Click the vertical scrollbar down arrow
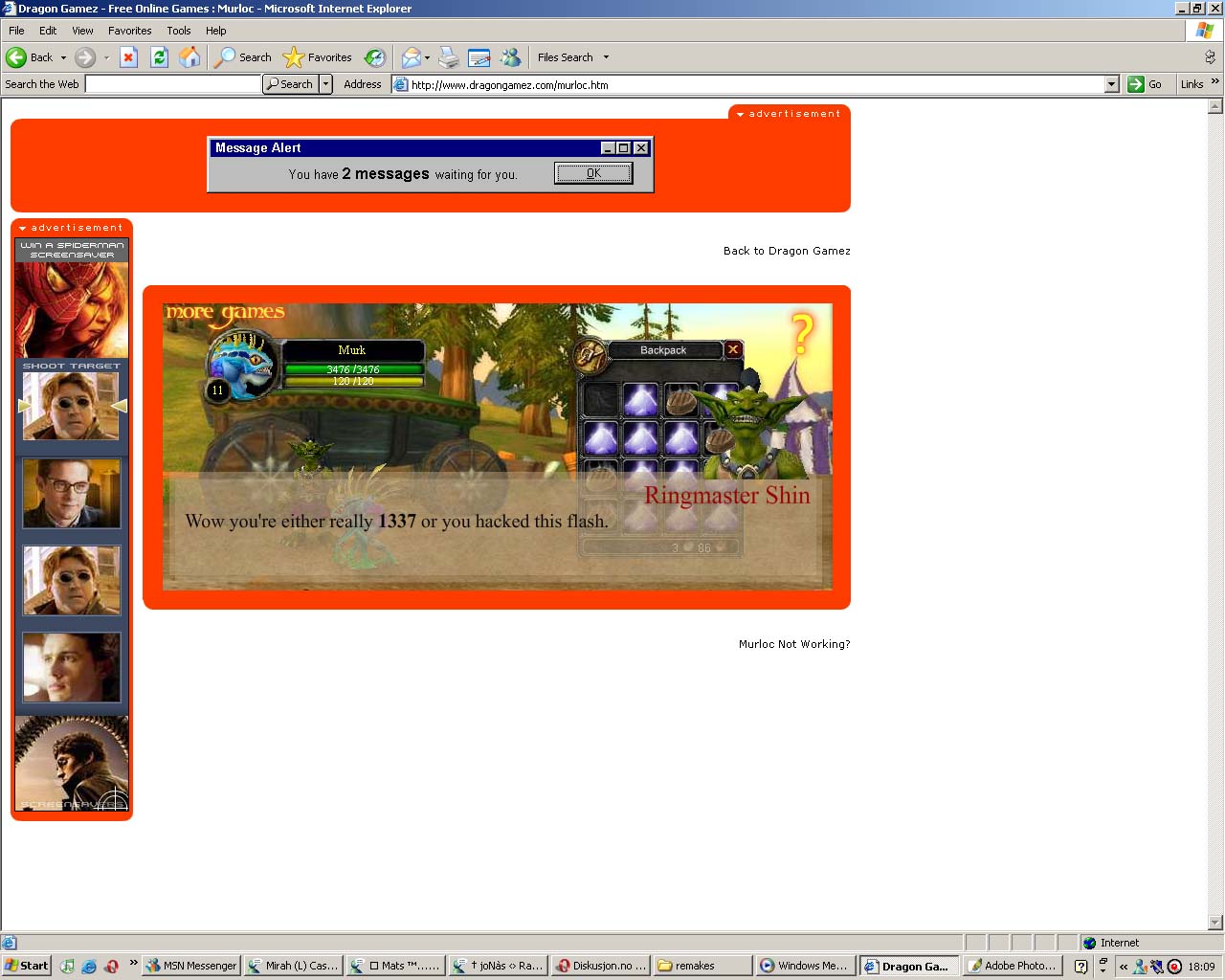Viewport: 1225px width, 980px height. click(1215, 923)
